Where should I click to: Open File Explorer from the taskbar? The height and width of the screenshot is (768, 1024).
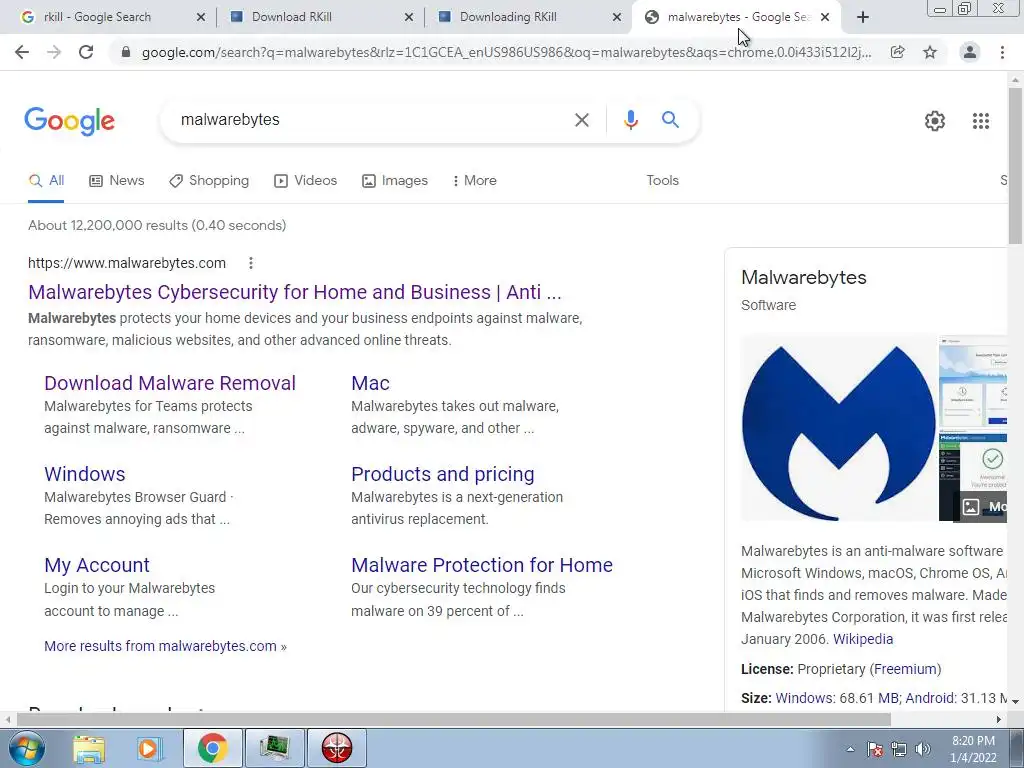pos(89,748)
